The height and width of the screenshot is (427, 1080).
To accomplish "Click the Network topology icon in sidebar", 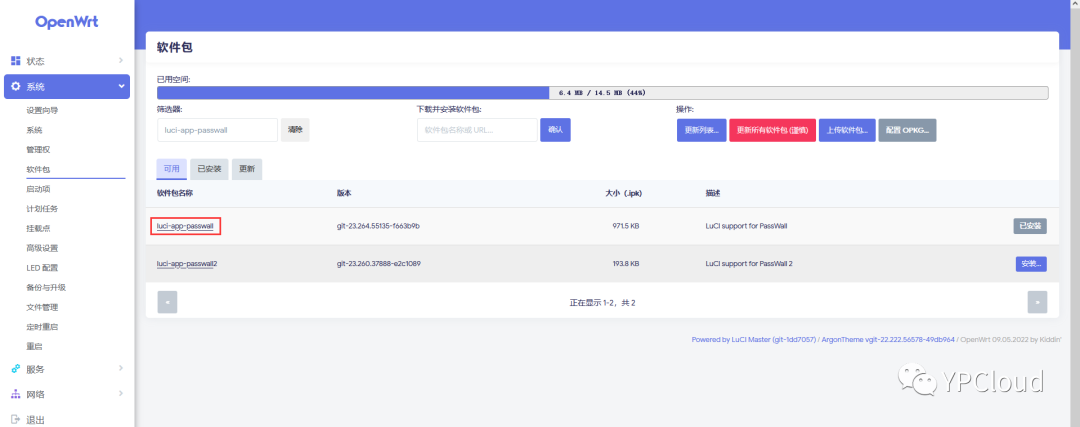I will [16, 395].
